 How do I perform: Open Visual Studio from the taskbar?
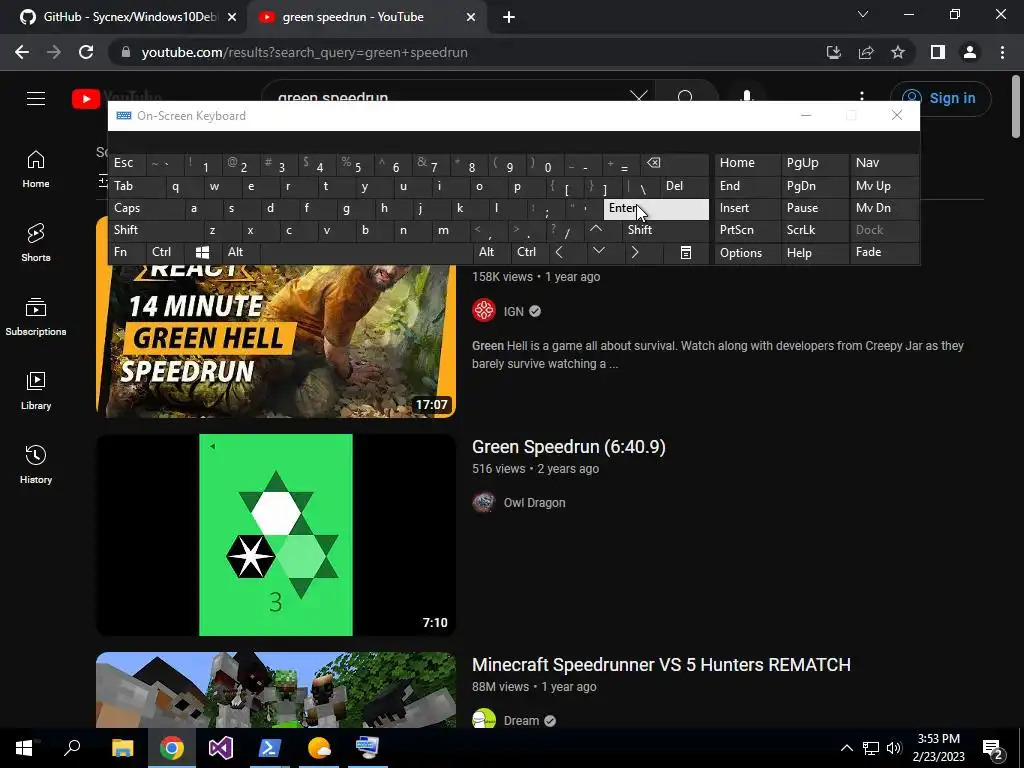(221, 748)
